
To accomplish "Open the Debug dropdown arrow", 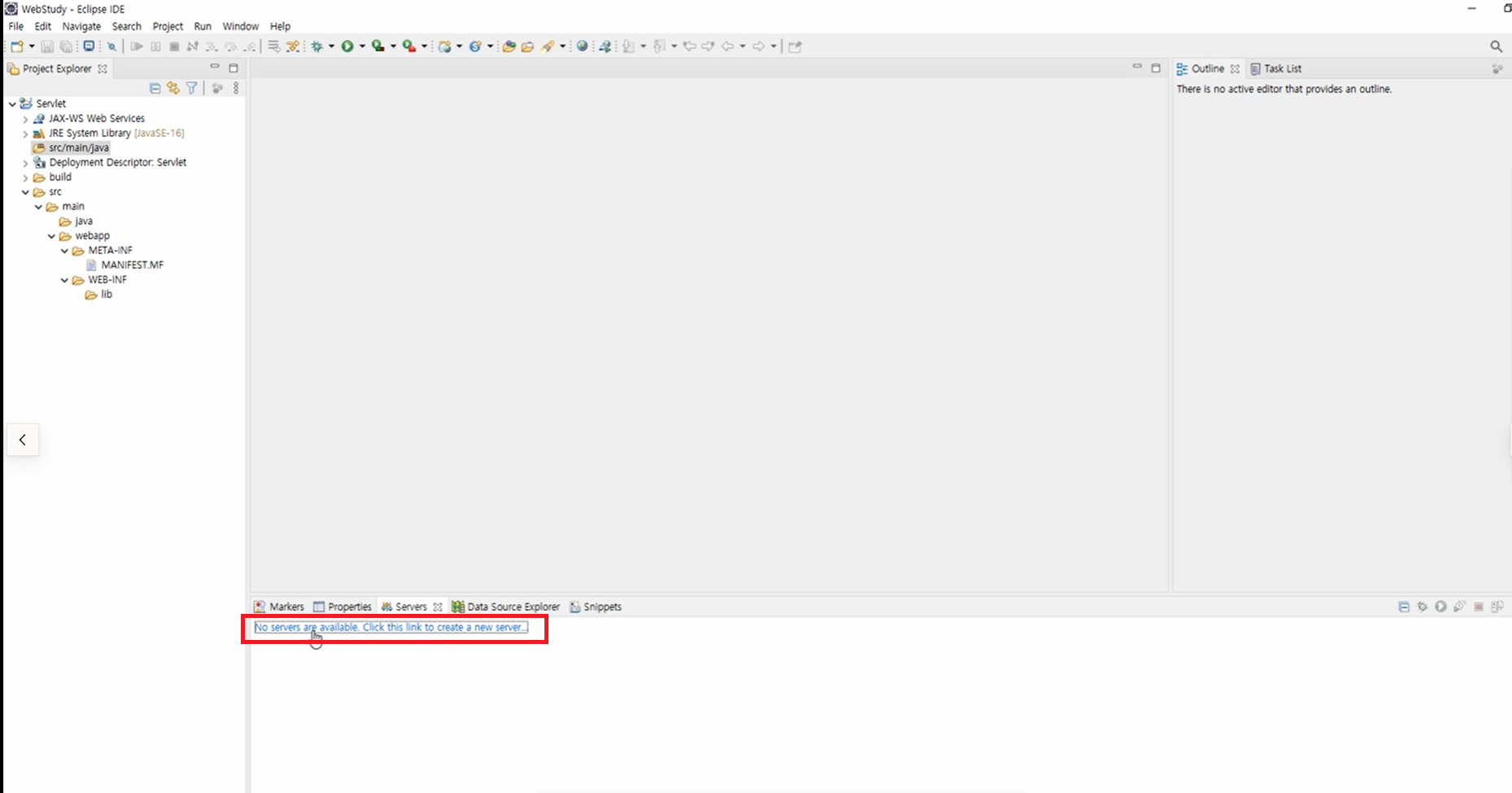I will (331, 46).
